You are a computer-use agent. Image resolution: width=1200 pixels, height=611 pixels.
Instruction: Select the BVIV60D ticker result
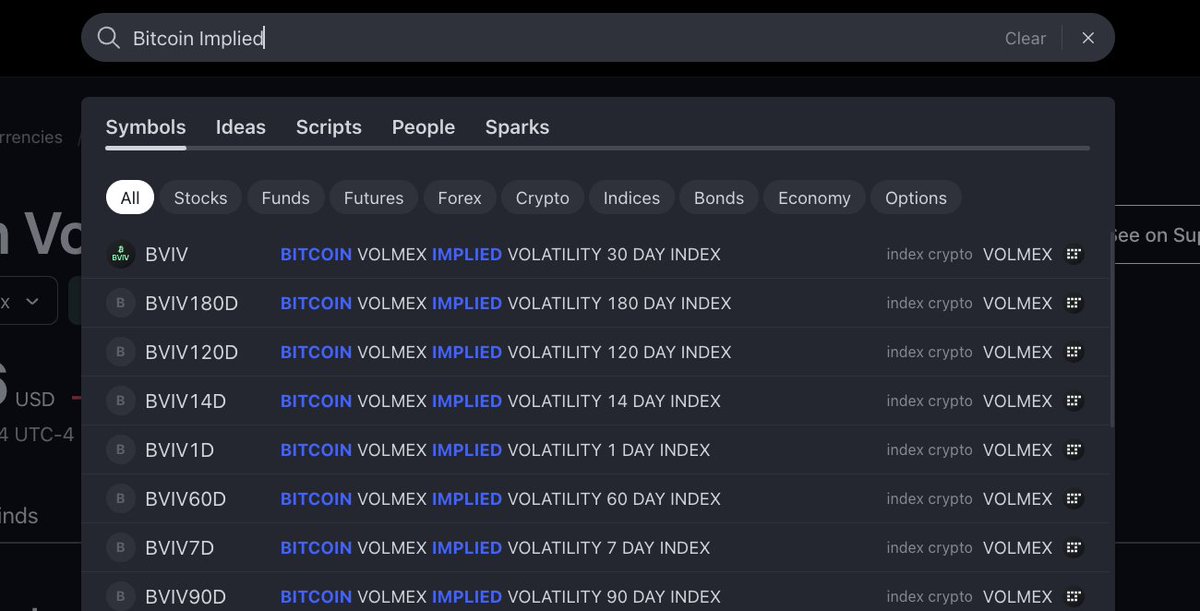click(x=185, y=499)
